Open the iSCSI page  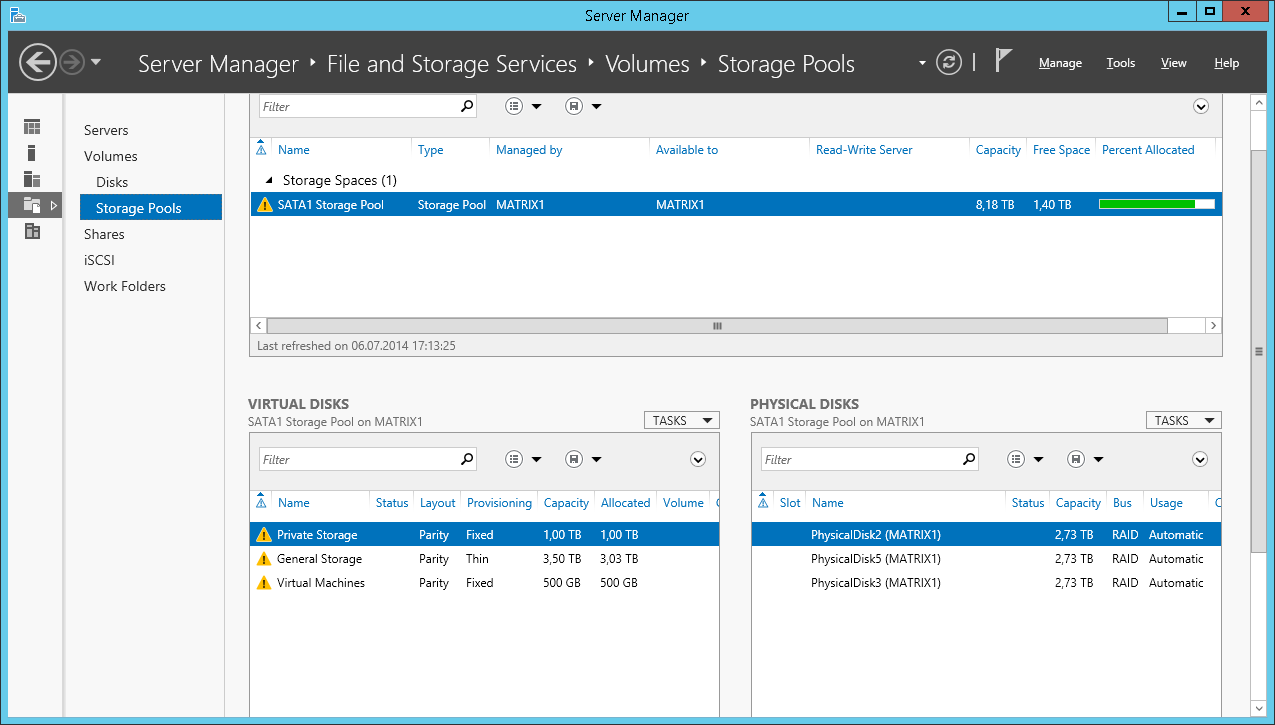click(99, 260)
